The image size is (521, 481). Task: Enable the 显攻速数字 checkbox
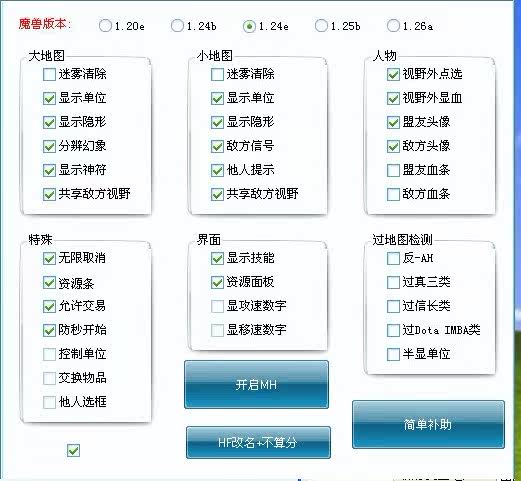(x=217, y=306)
